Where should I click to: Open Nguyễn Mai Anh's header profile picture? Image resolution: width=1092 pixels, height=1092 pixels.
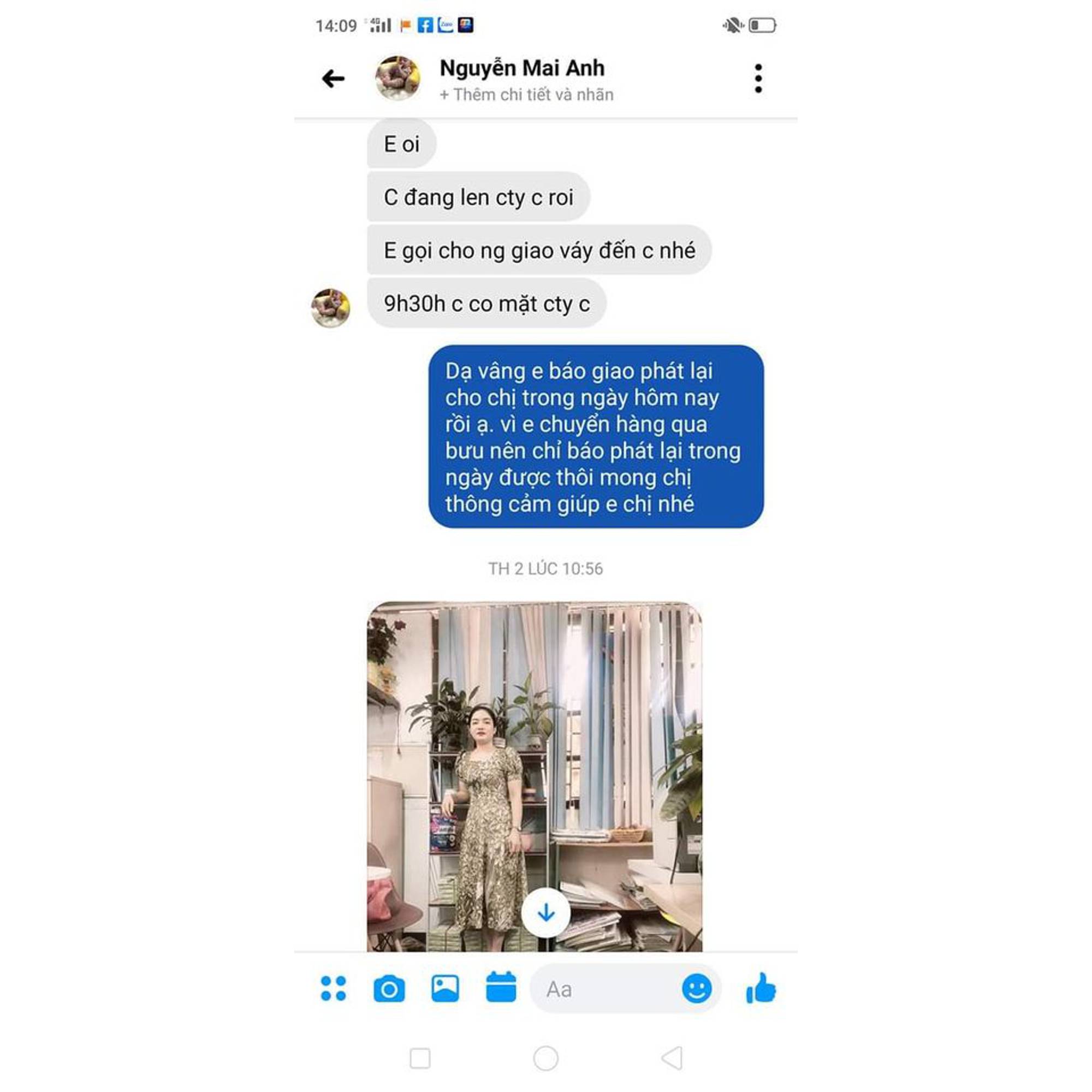click(x=397, y=78)
